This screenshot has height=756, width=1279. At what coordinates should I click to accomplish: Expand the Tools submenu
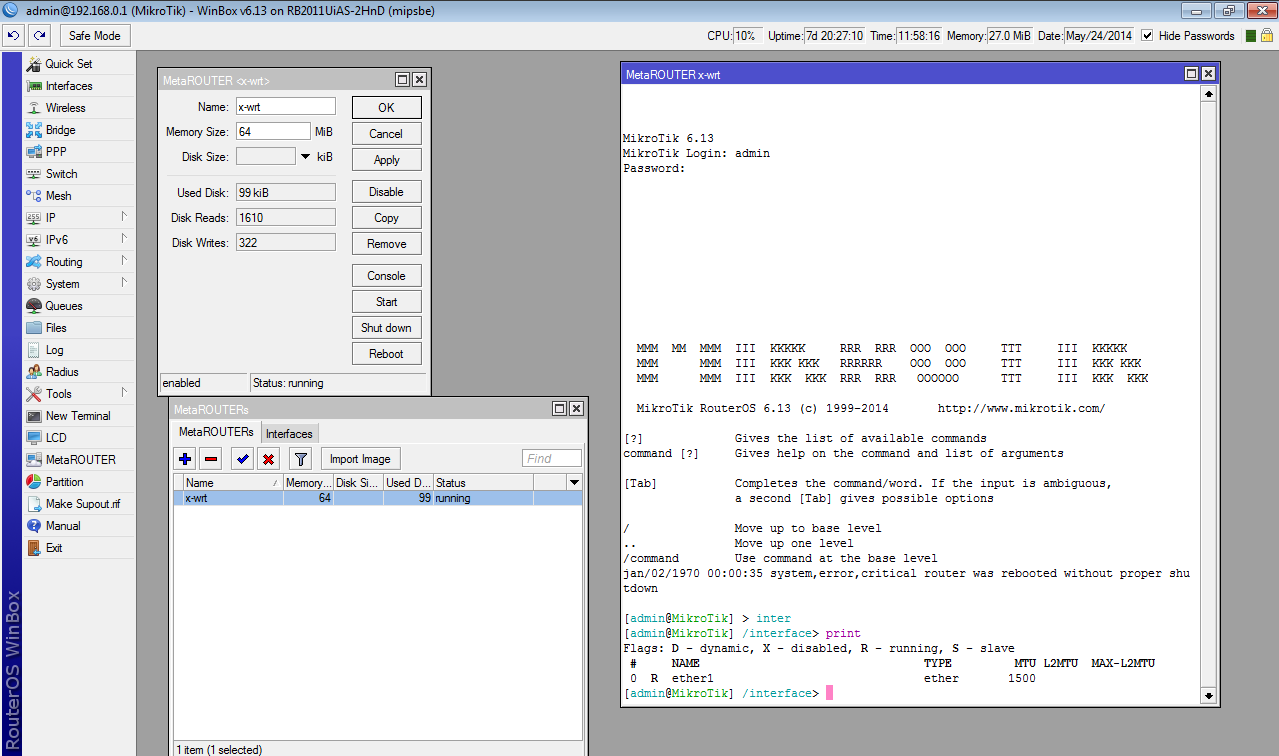[x=79, y=394]
